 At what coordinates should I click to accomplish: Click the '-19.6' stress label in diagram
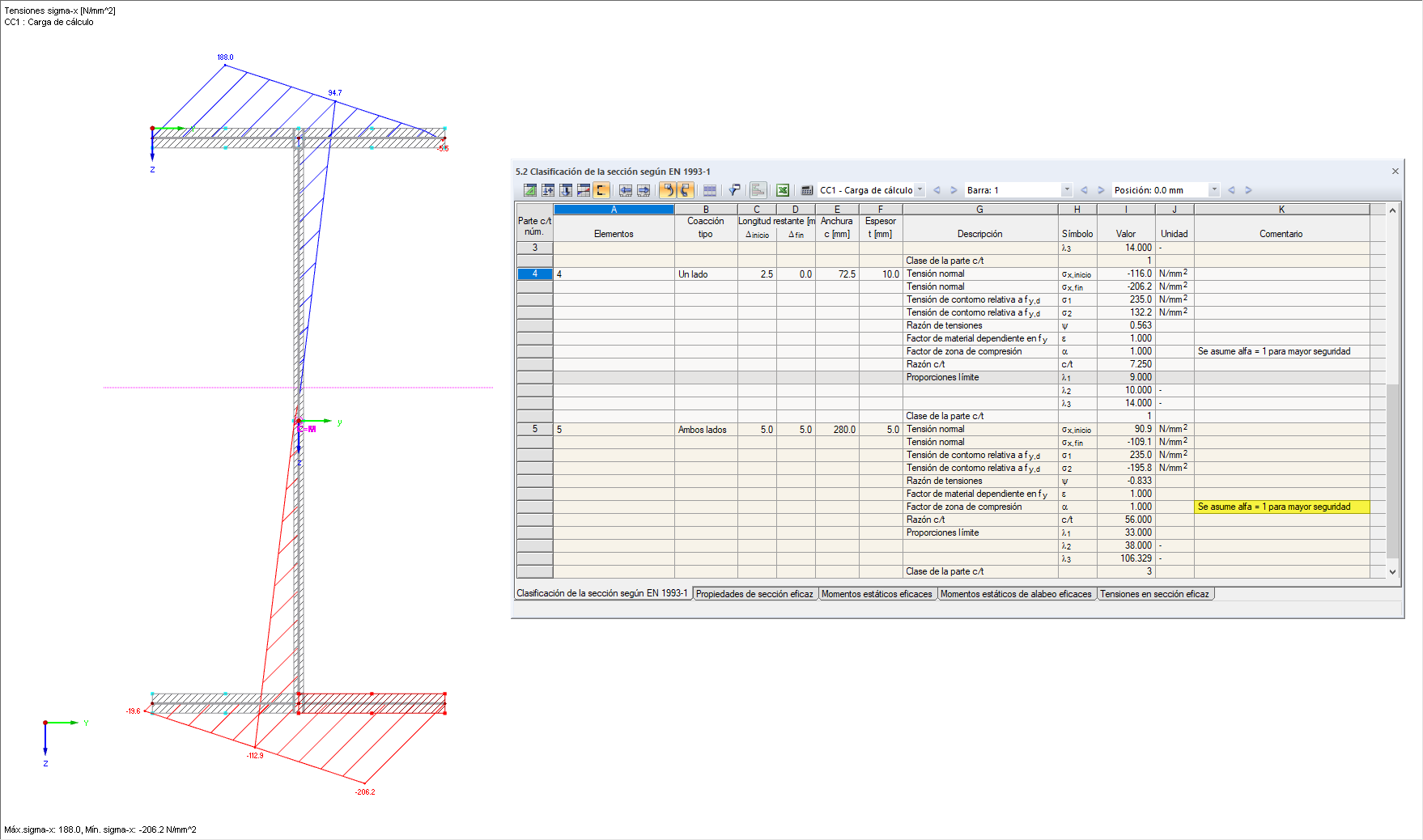[x=133, y=711]
